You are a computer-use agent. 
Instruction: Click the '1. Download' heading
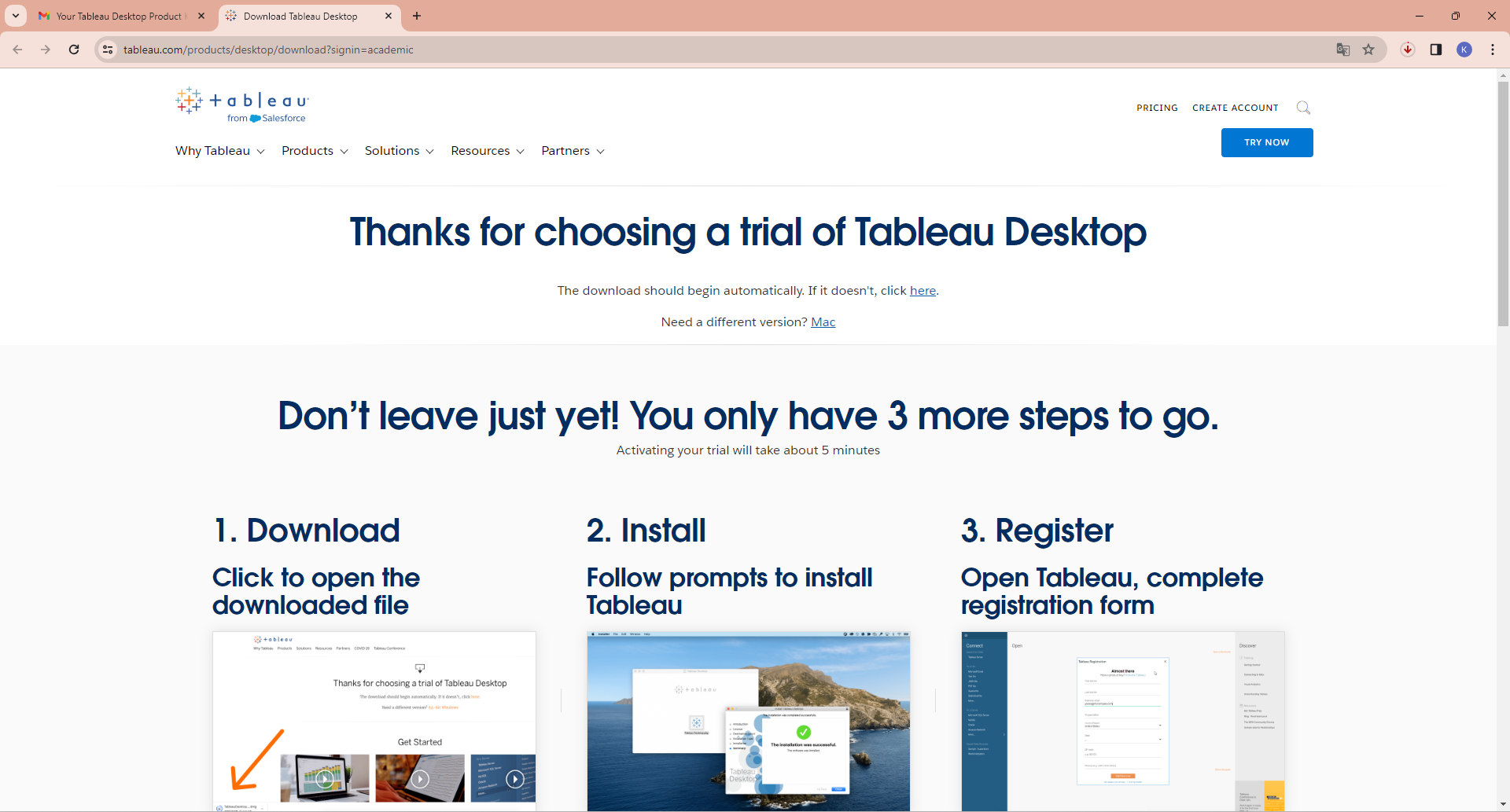[x=307, y=531]
